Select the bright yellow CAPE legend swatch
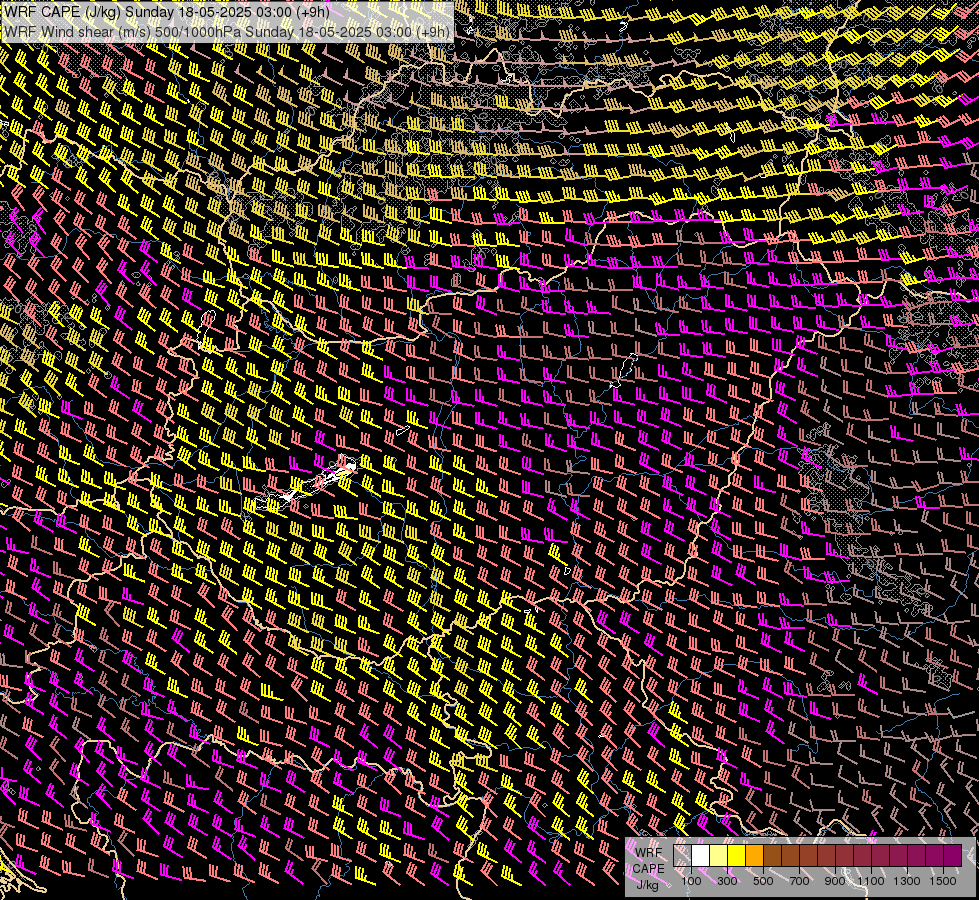Image resolution: width=979 pixels, height=900 pixels. (x=737, y=855)
